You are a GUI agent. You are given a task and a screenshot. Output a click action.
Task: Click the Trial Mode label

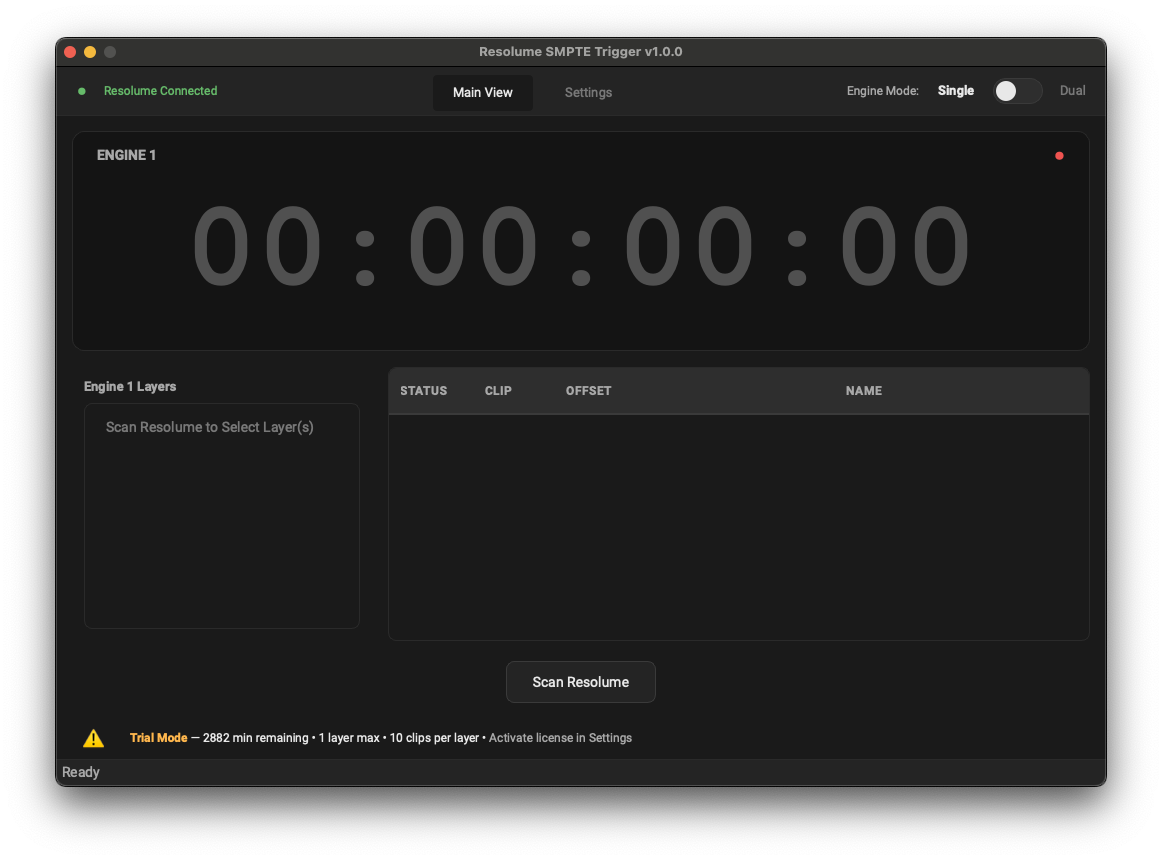(159, 738)
